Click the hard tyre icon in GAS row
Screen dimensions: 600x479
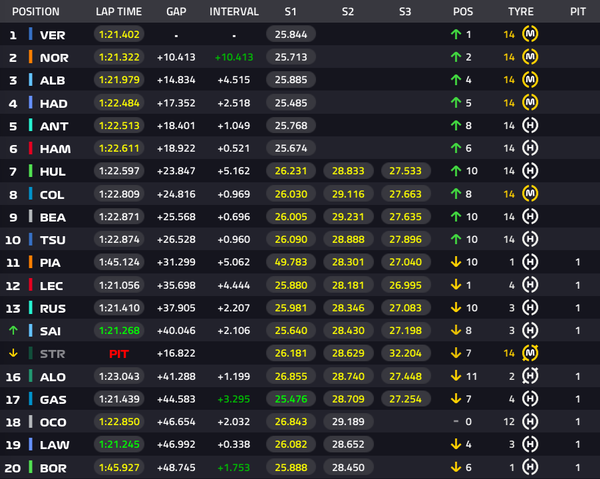click(x=530, y=399)
